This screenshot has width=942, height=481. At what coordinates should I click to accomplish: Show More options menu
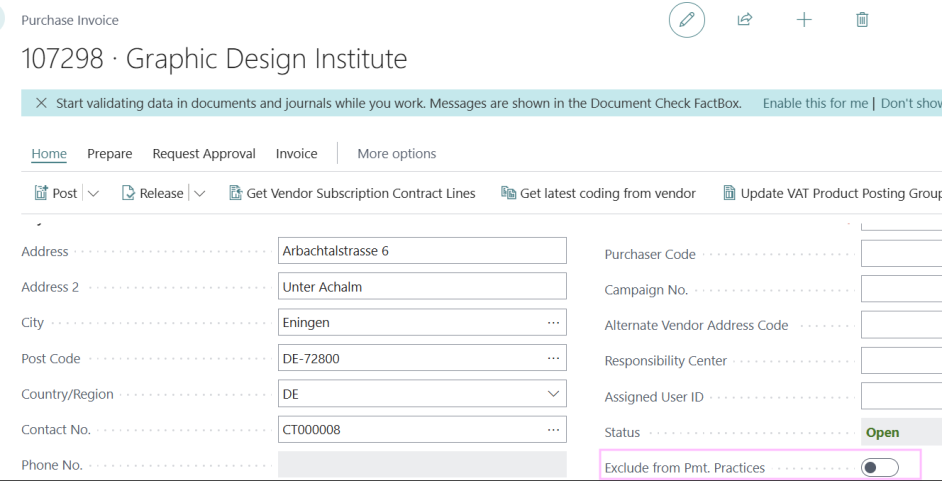tap(397, 154)
